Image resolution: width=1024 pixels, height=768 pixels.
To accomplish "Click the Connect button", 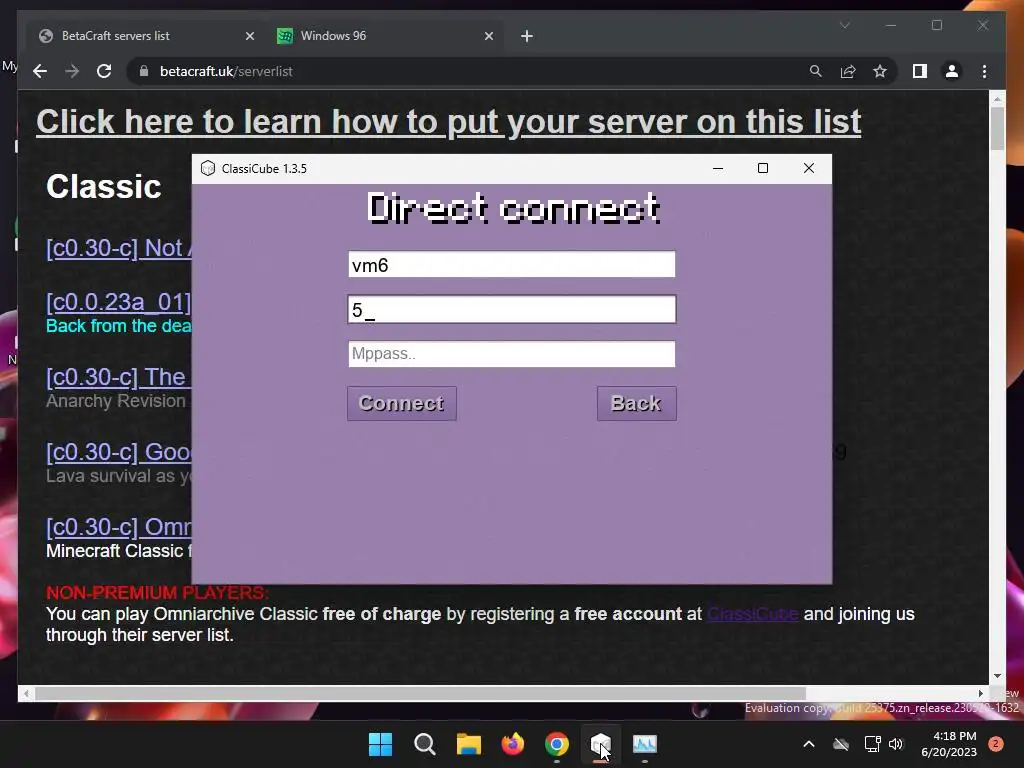I will [x=402, y=404].
